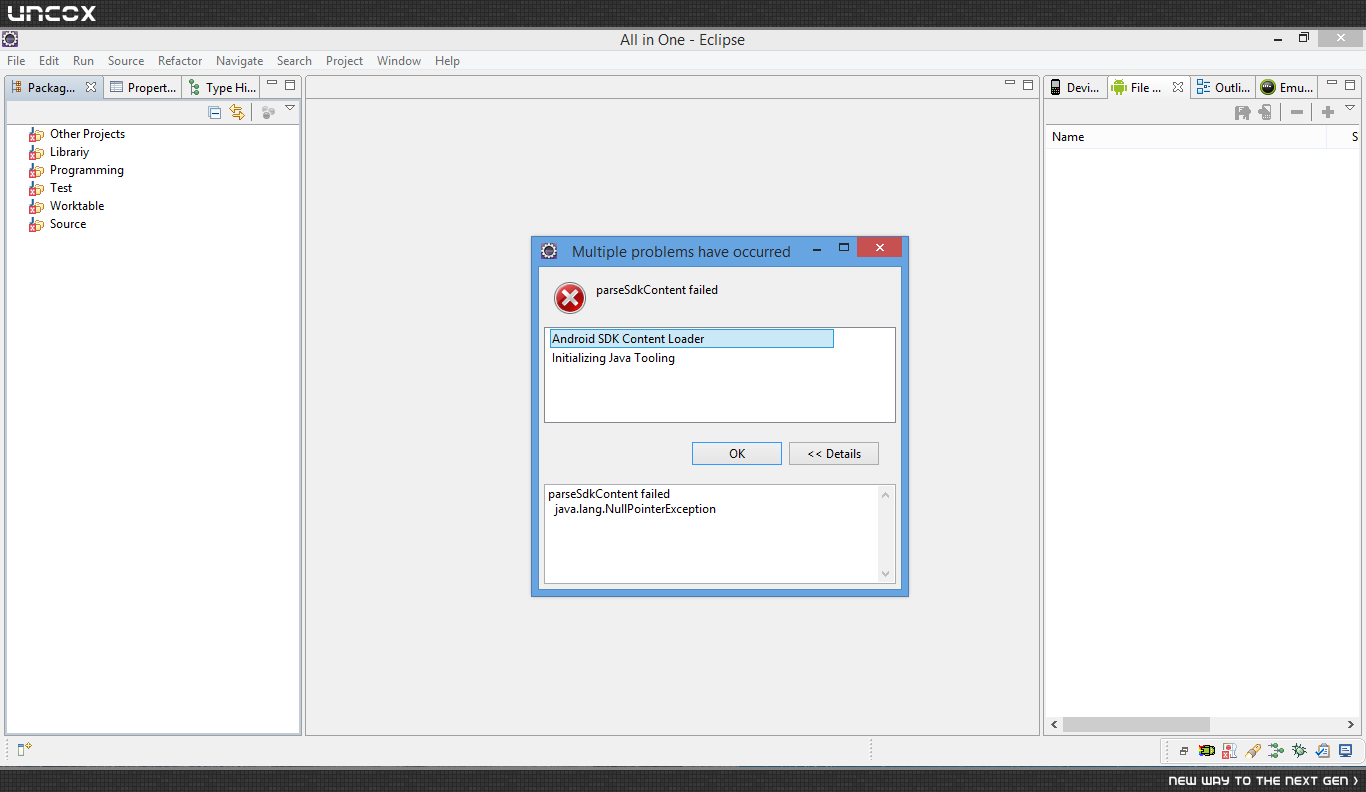Viewport: 1366px width, 792px height.
Task: Switch to the Devices tab
Action: click(x=1075, y=88)
